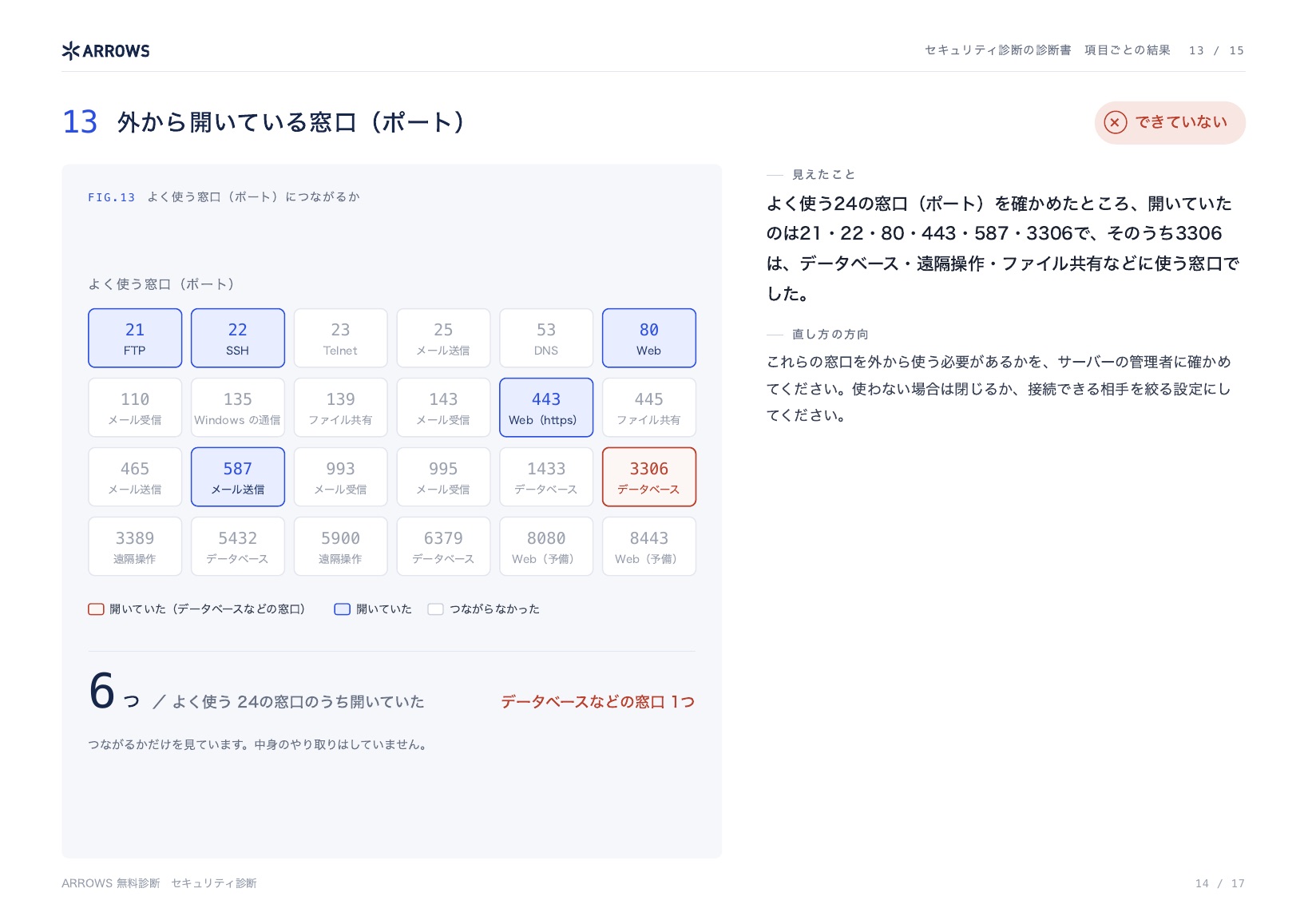Select the port 80 Web tile
This screenshot has height=924, width=1308.
[649, 338]
